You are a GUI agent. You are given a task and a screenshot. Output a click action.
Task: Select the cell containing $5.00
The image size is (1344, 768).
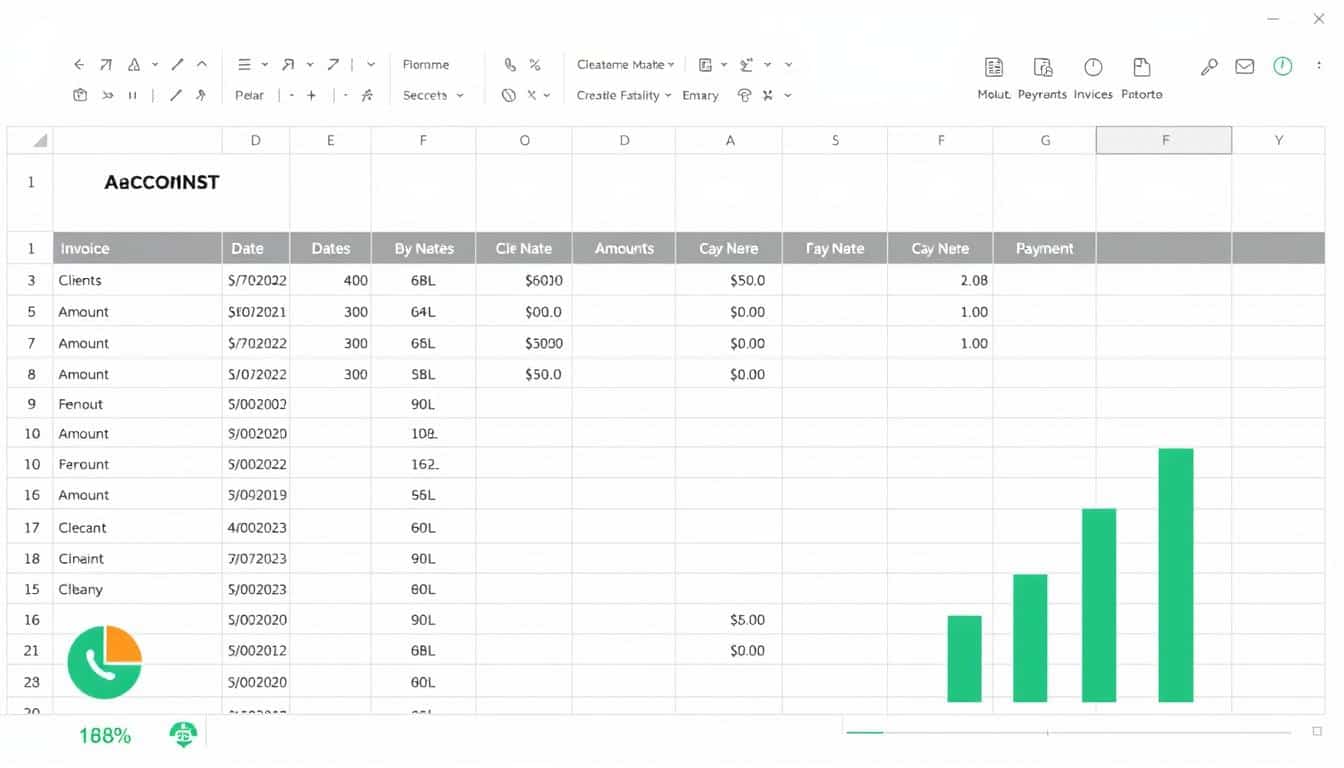[730, 620]
